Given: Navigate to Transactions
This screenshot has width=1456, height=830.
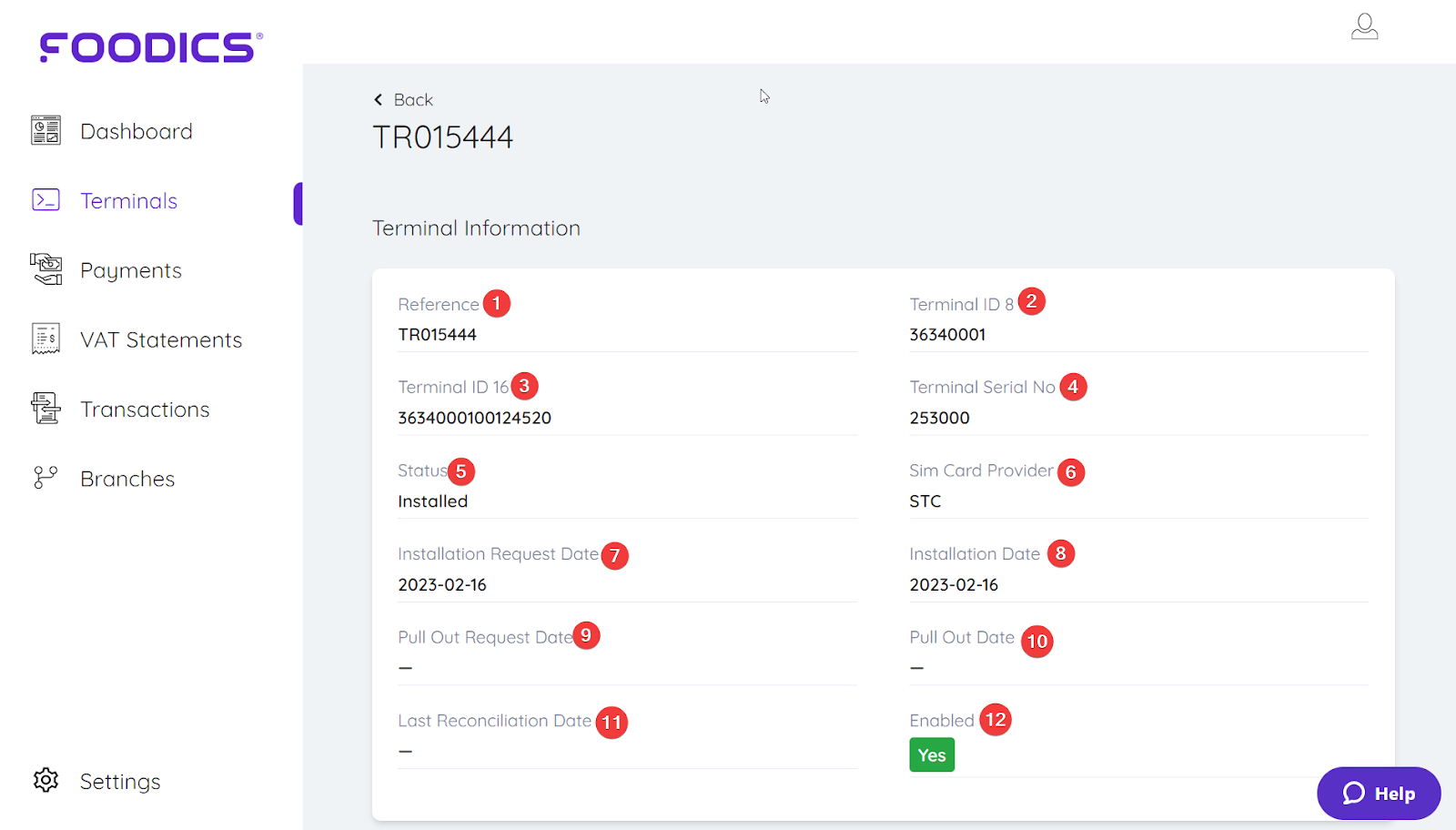Looking at the screenshot, I should (x=145, y=410).
